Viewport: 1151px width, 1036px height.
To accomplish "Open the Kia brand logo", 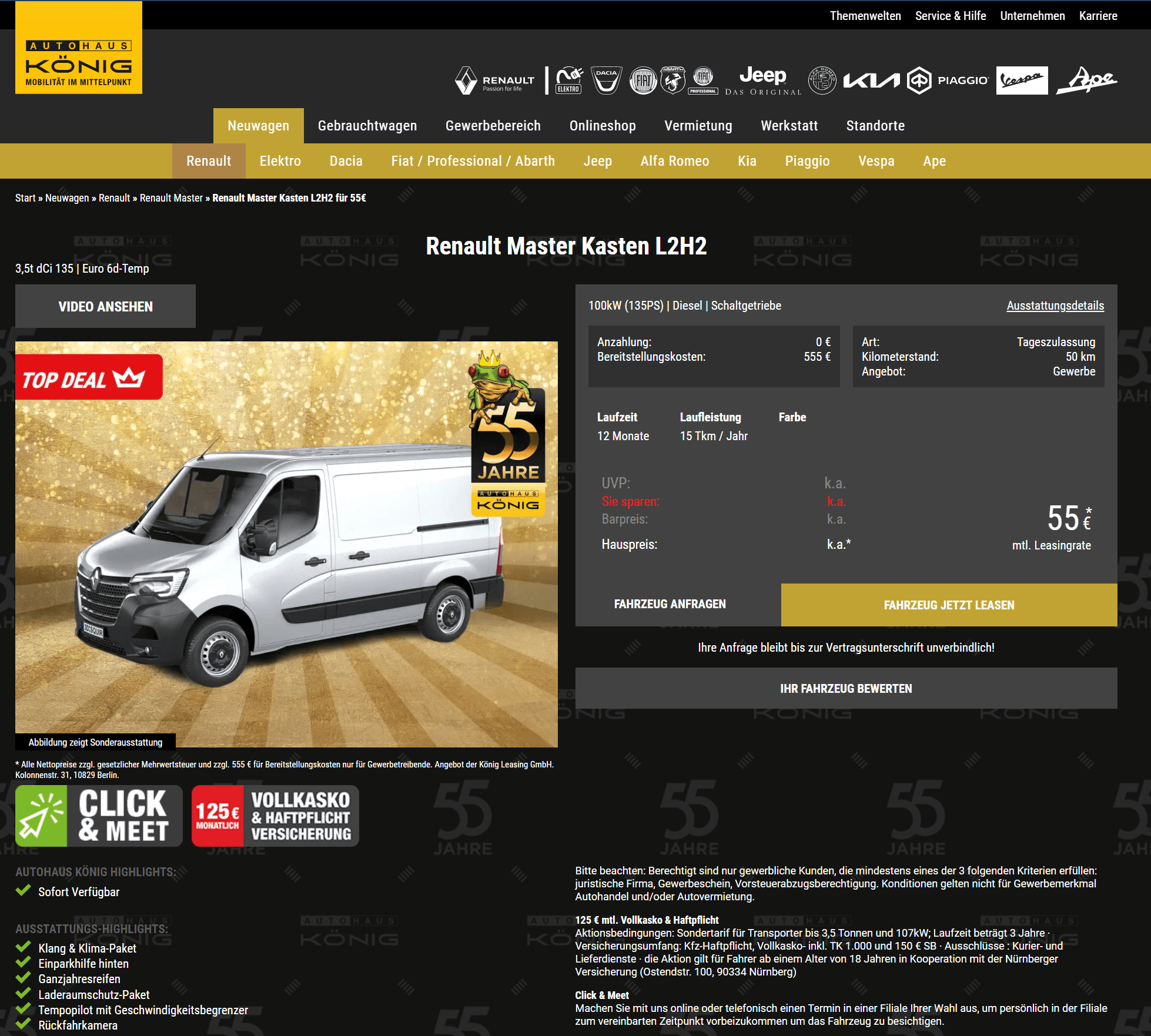I will (x=871, y=81).
